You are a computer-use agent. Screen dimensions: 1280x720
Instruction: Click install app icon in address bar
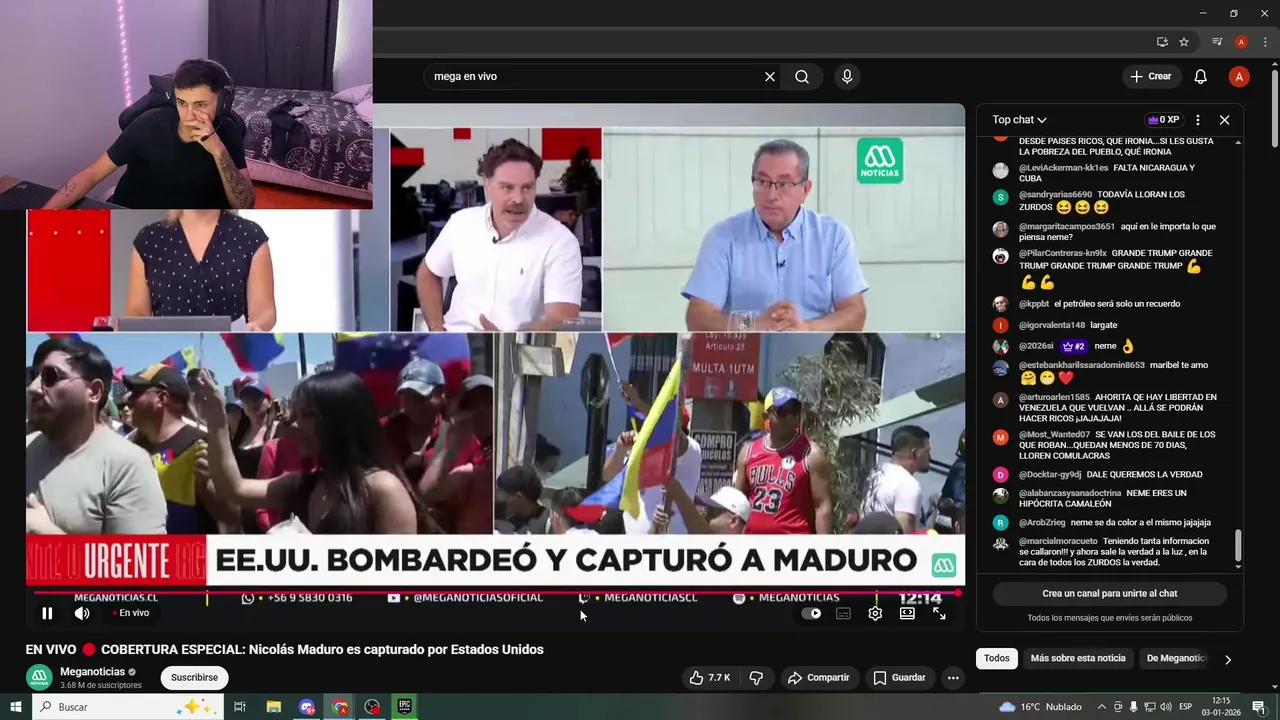tap(1162, 42)
